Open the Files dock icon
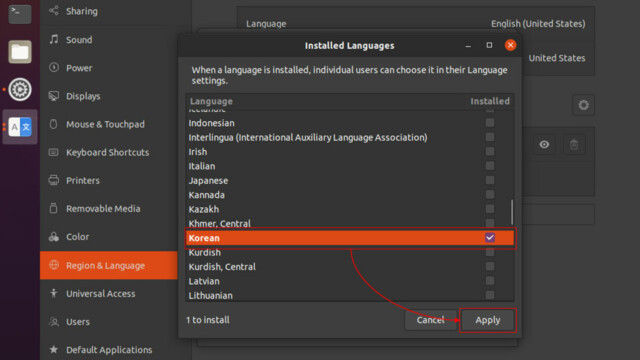The width and height of the screenshot is (640, 360). click(x=20, y=52)
